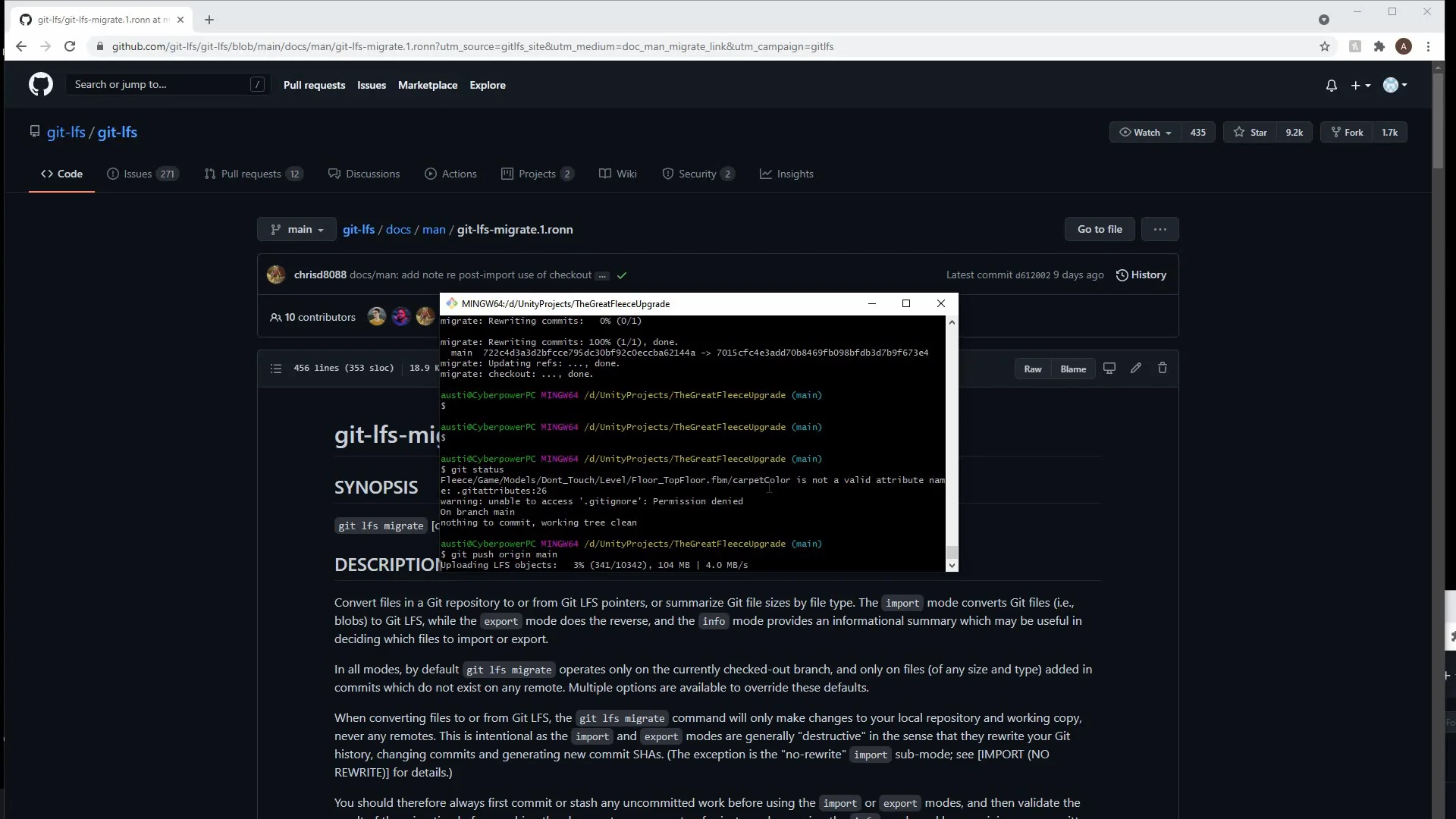Expand the commit message ellipsis
Viewport: 1456px width, 819px height.
tap(602, 275)
